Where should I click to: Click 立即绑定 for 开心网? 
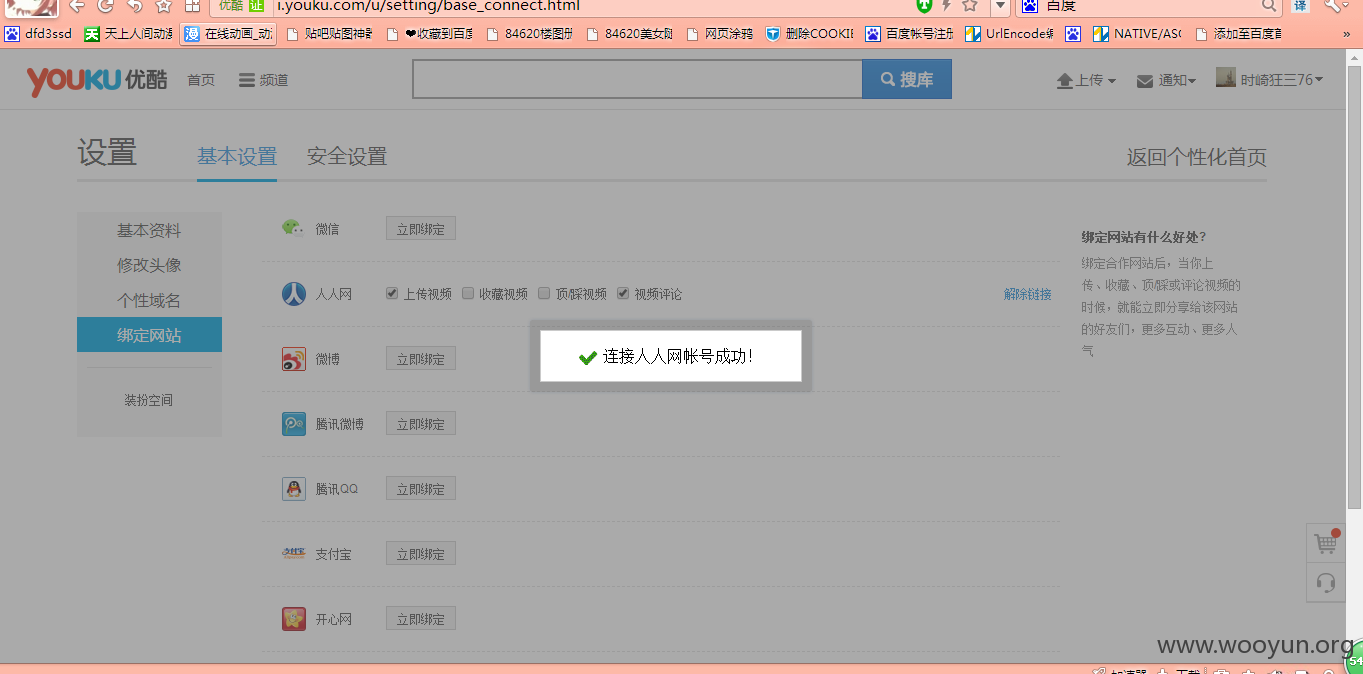(x=421, y=619)
